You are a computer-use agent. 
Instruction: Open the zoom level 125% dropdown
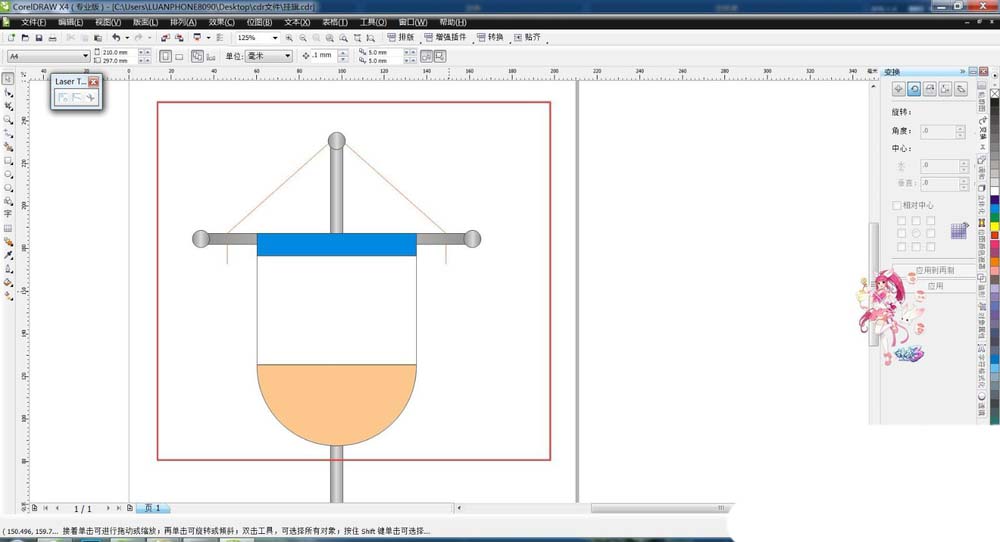pyautogui.click(x=275, y=38)
